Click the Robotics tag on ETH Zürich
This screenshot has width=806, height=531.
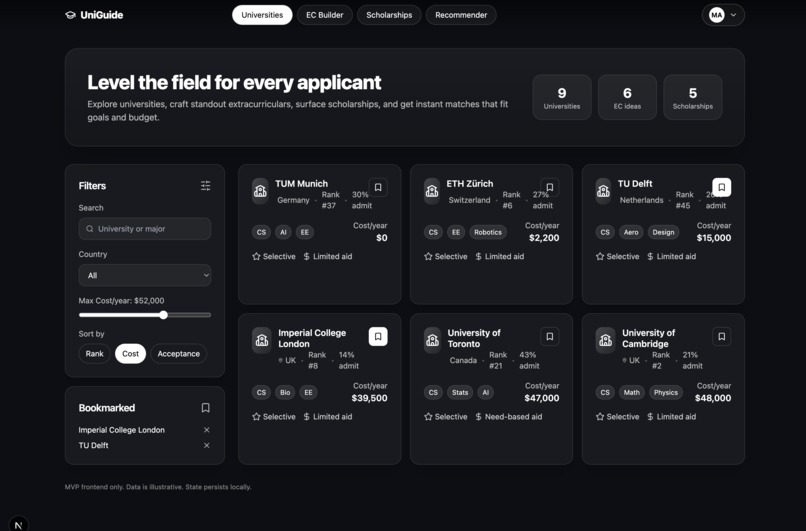click(488, 232)
